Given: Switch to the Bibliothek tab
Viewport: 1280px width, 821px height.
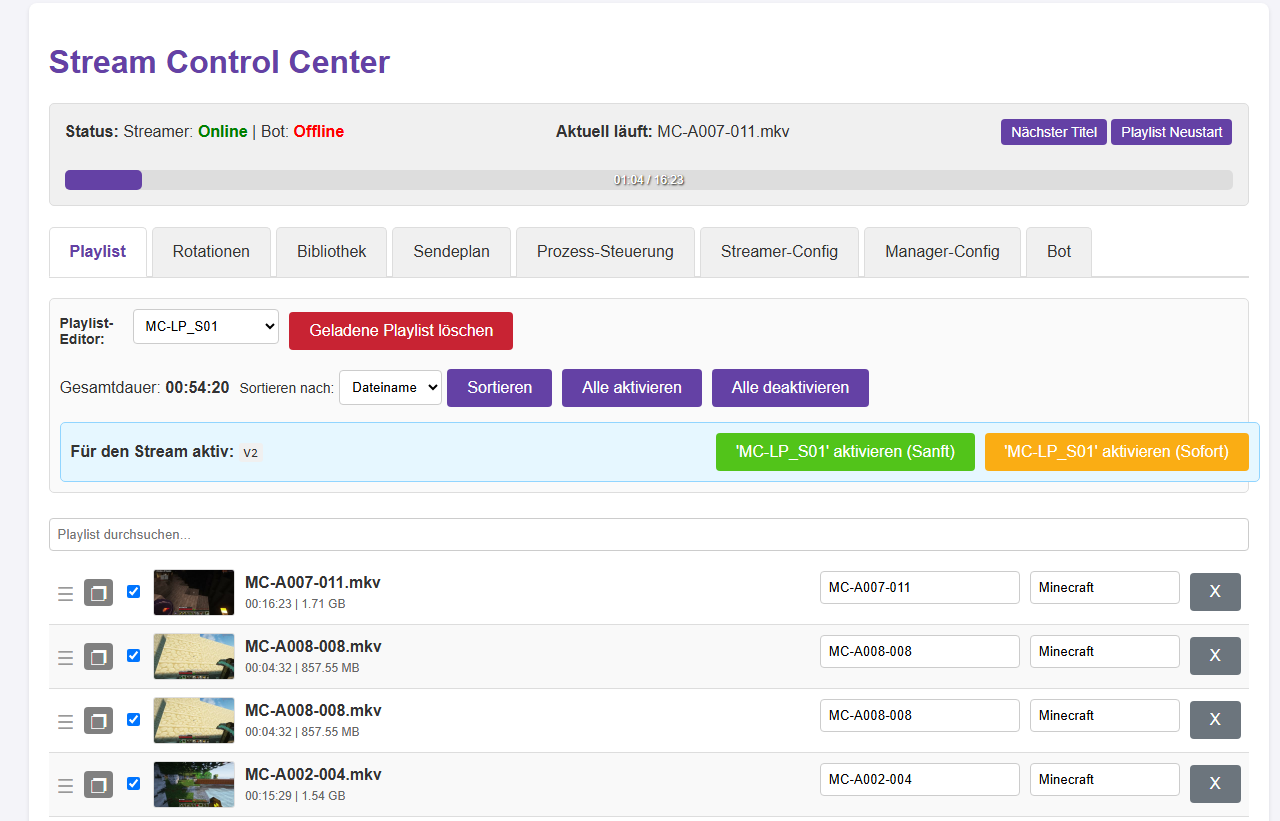Looking at the screenshot, I should pyautogui.click(x=331, y=251).
